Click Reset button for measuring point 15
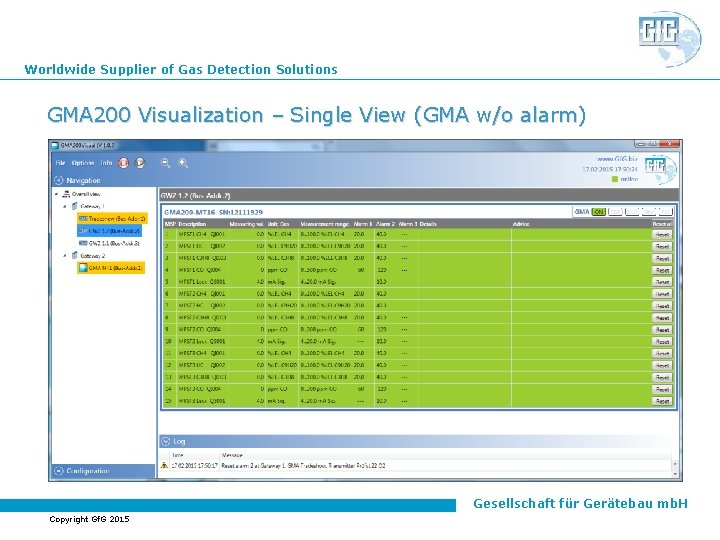Viewport: 720px width, 540px height. click(662, 401)
